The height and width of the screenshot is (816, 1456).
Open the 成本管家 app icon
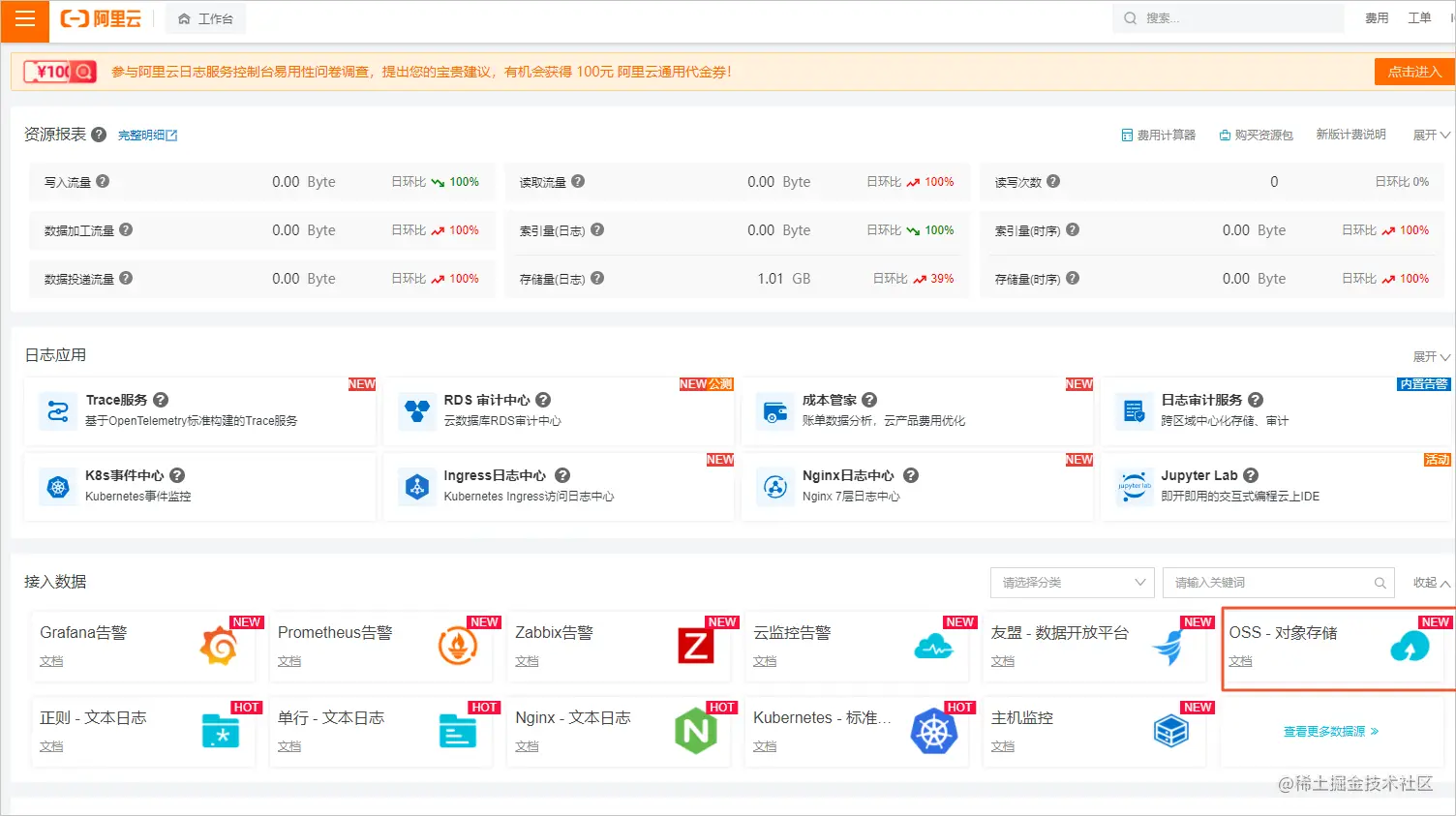775,411
